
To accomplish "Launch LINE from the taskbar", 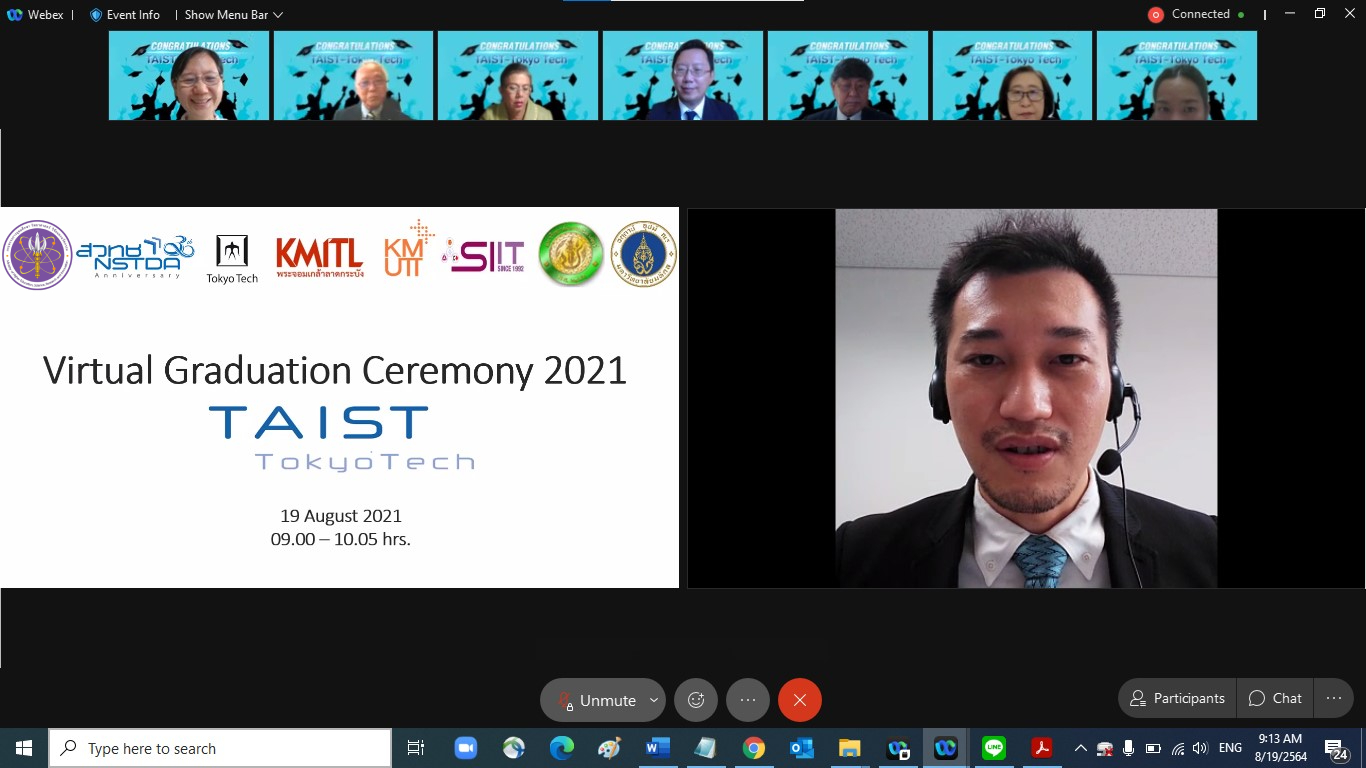I will pyautogui.click(x=993, y=748).
